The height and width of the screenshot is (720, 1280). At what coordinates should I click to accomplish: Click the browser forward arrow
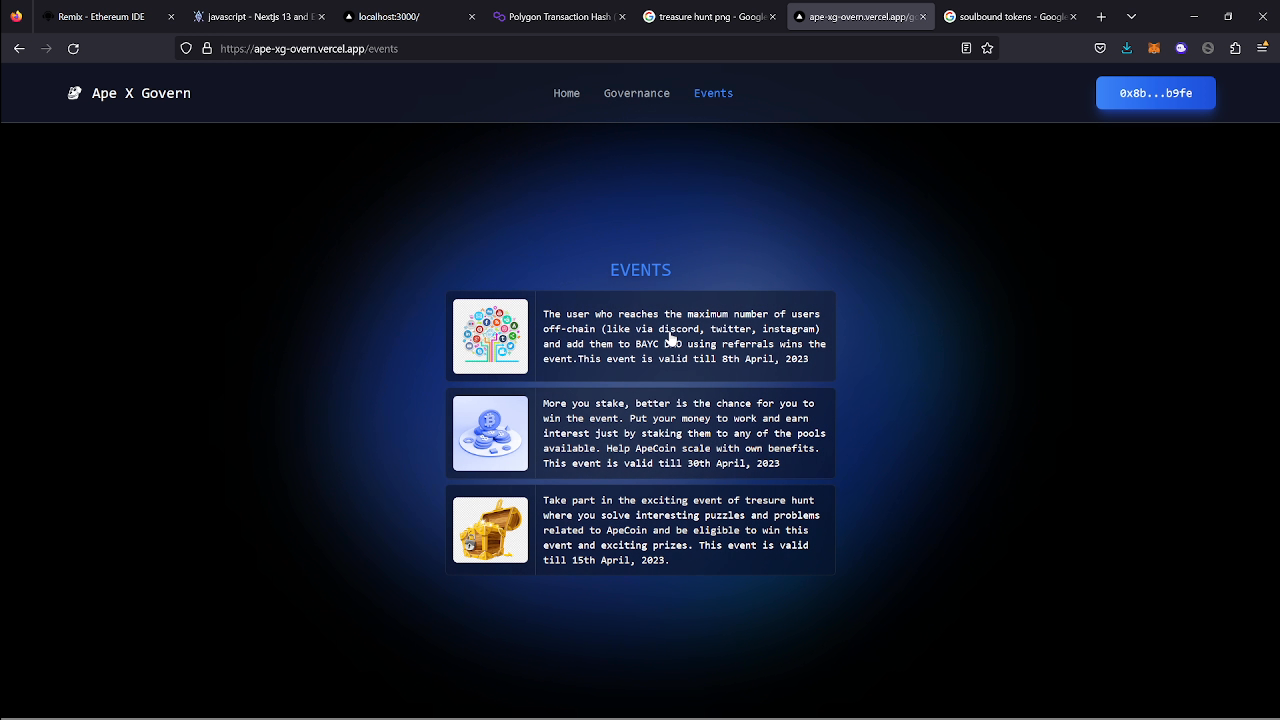(x=46, y=48)
